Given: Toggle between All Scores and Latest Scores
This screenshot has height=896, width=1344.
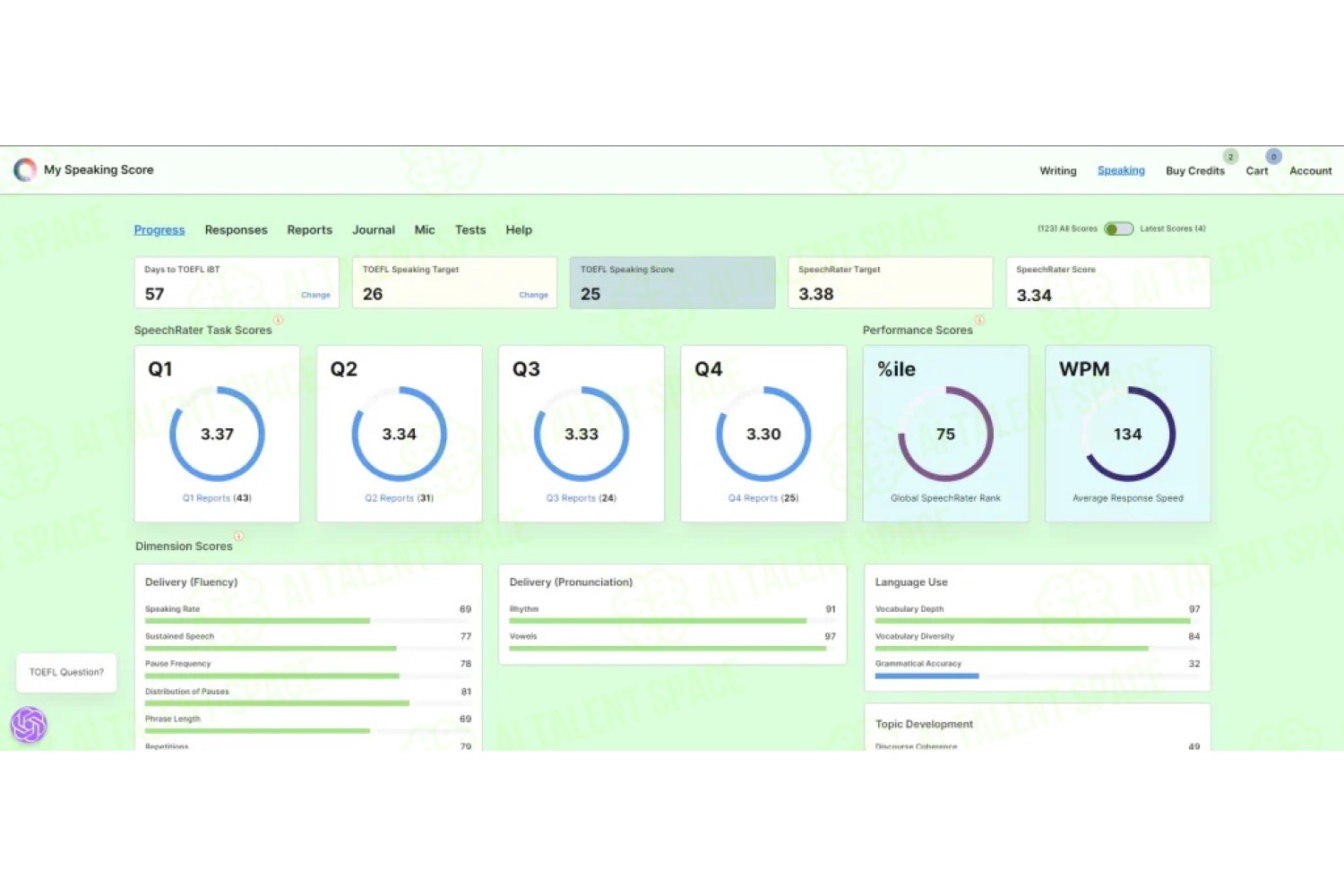Looking at the screenshot, I should pos(1118,228).
